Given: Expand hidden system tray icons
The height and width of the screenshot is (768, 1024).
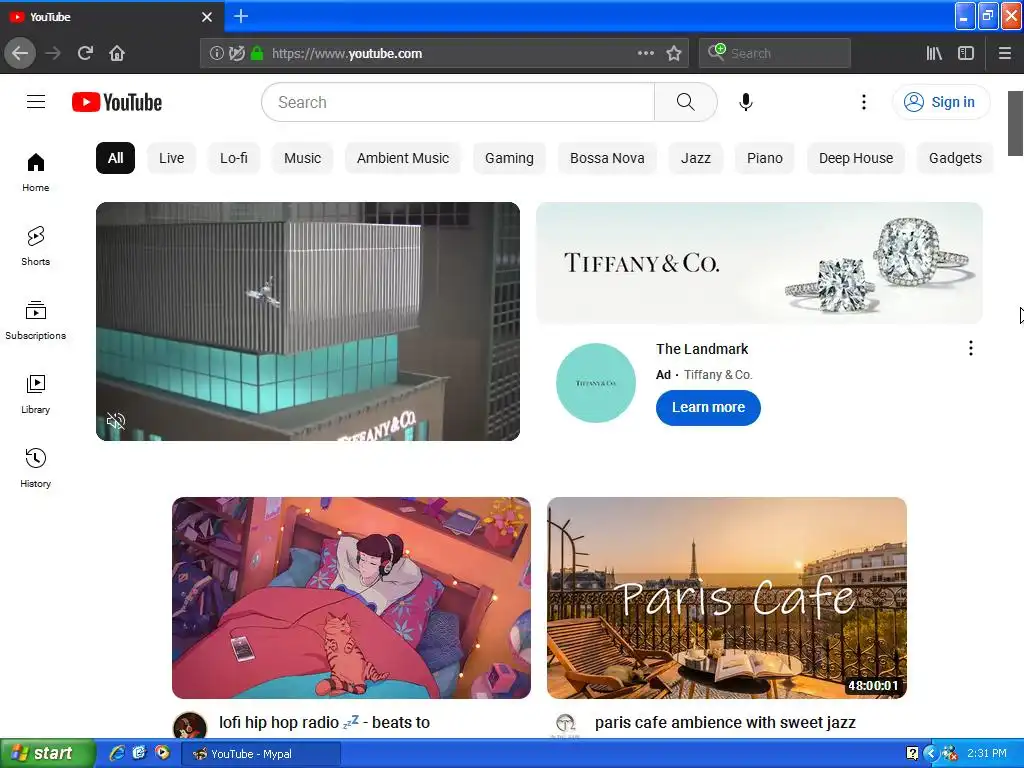Looking at the screenshot, I should pos(931,754).
